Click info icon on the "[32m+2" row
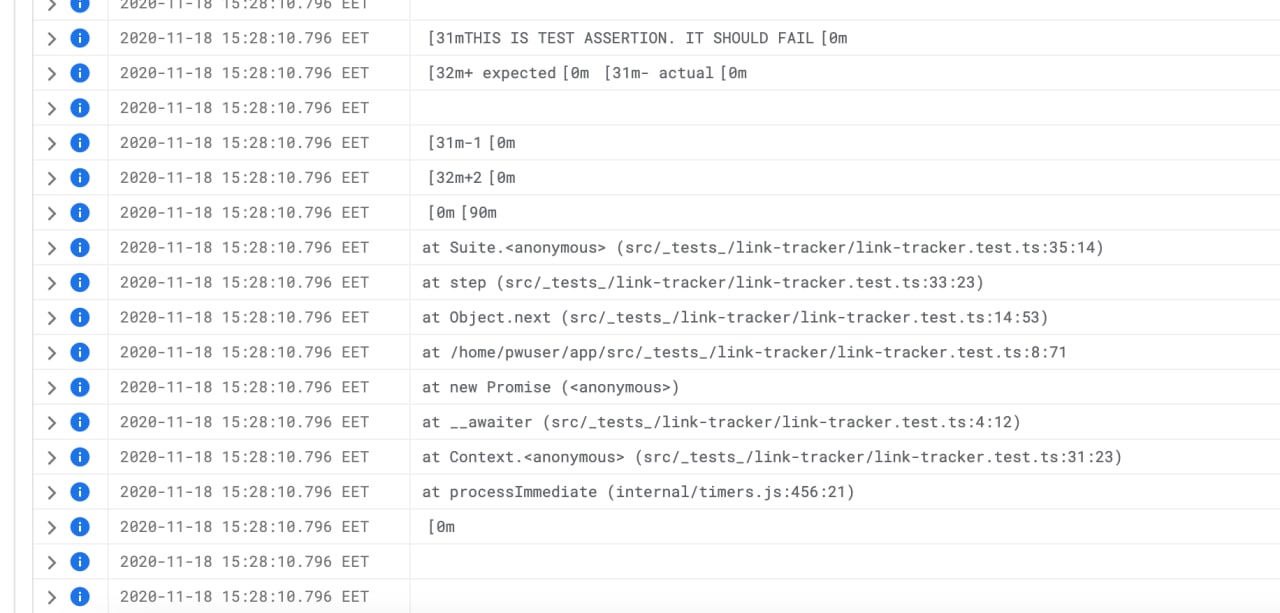 click(x=80, y=178)
